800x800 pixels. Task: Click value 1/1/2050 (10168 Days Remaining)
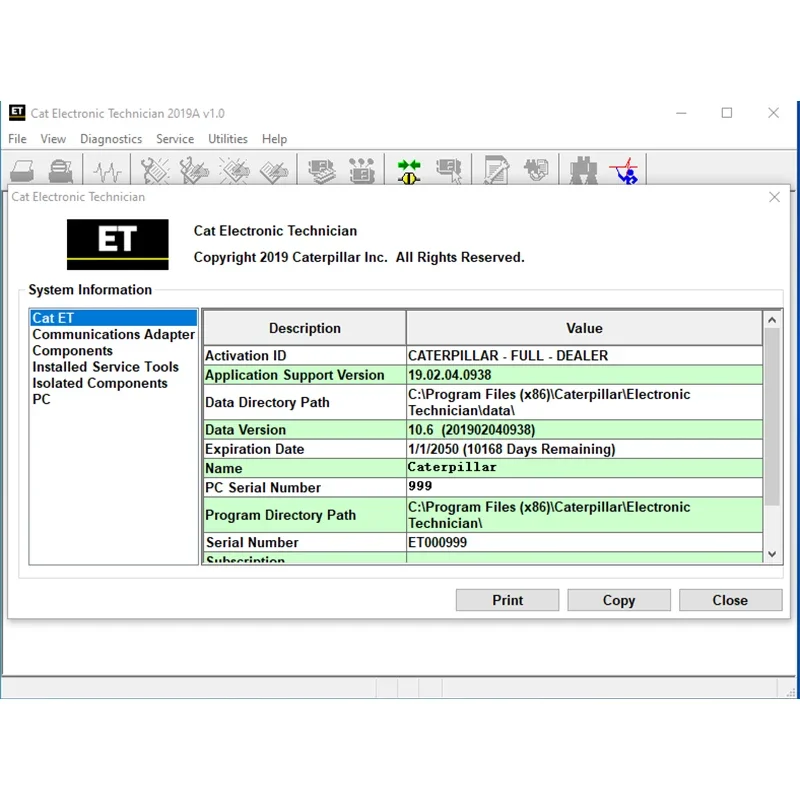[512, 449]
